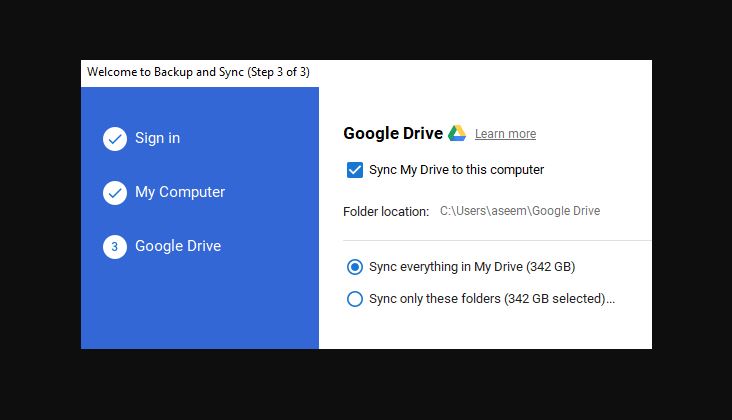Click "Sync My Drive to this computer" label
The image size is (732, 420).
click(457, 170)
